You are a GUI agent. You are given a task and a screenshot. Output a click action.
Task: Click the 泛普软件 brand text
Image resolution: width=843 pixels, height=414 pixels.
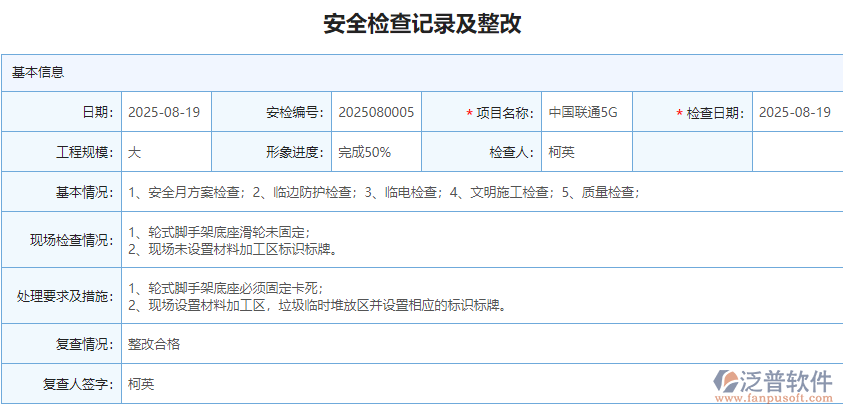click(787, 382)
